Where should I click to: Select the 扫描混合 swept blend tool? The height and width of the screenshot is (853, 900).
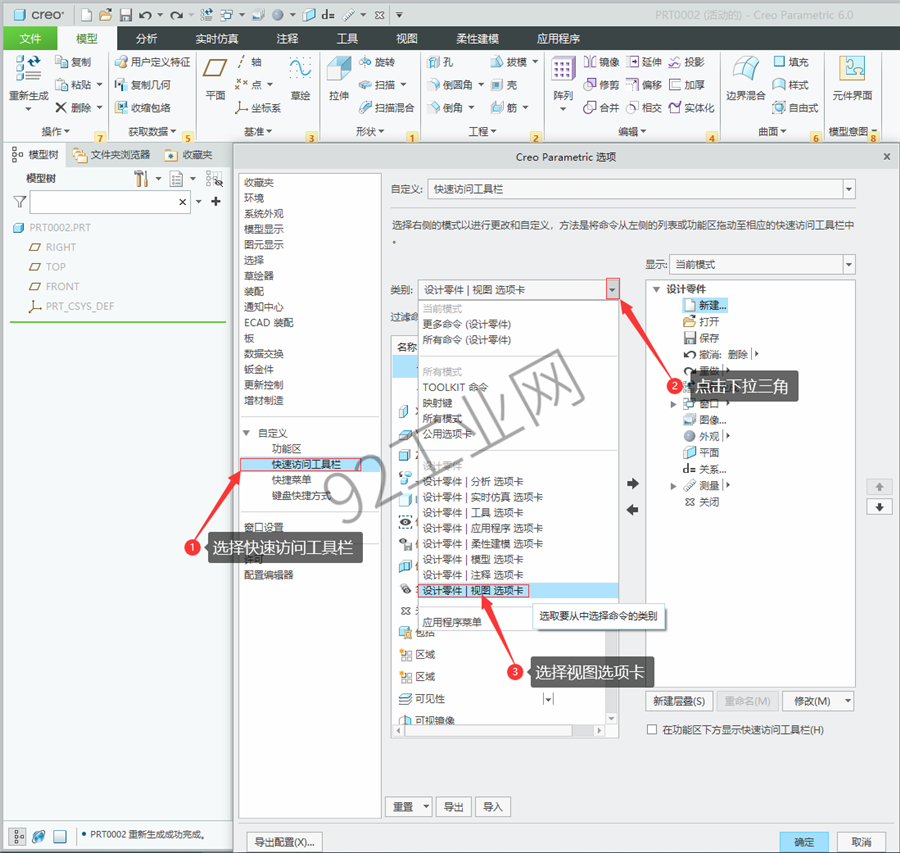[x=387, y=107]
